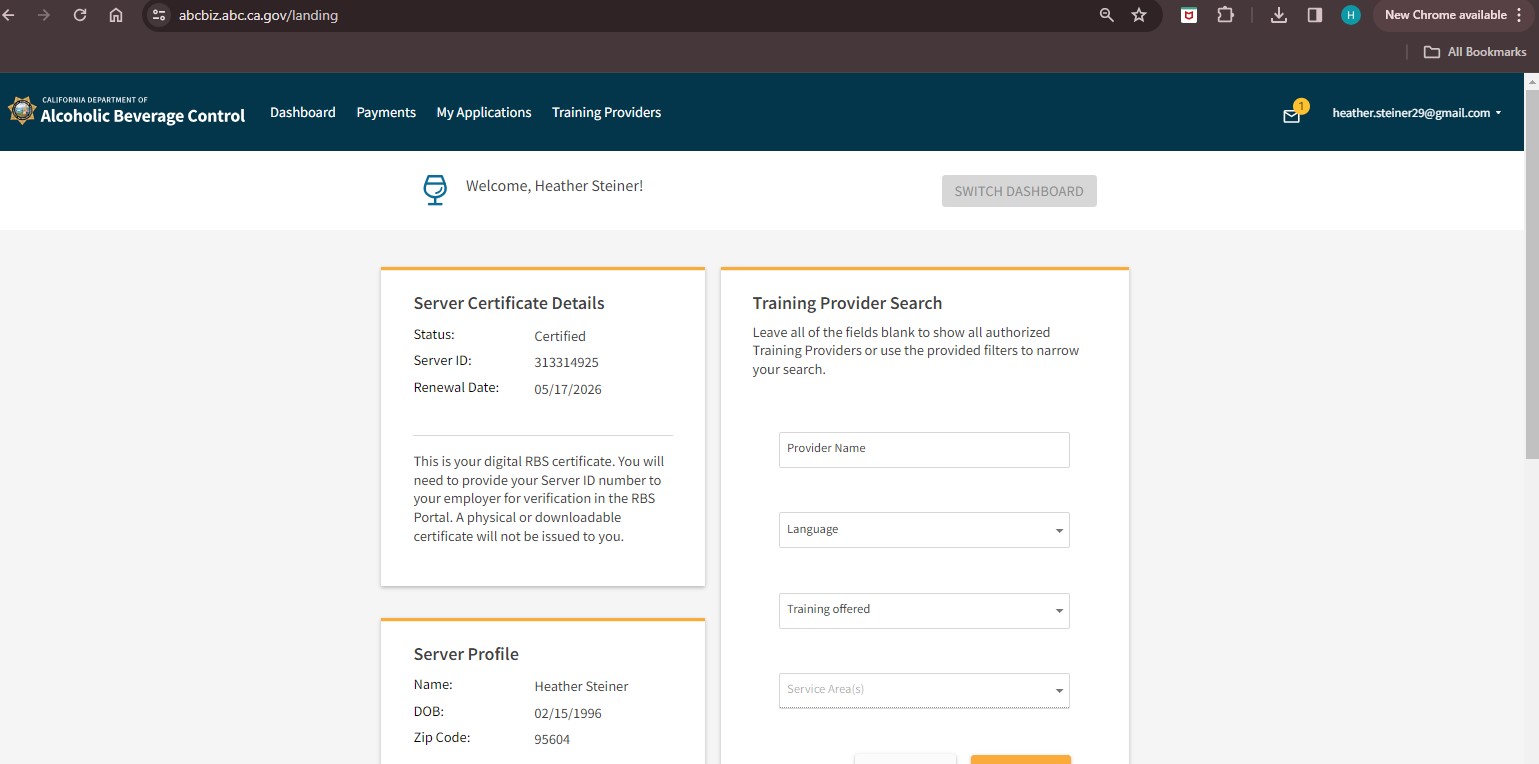1539x764 pixels.
Task: Expand the Training offered dropdown
Action: 923,610
